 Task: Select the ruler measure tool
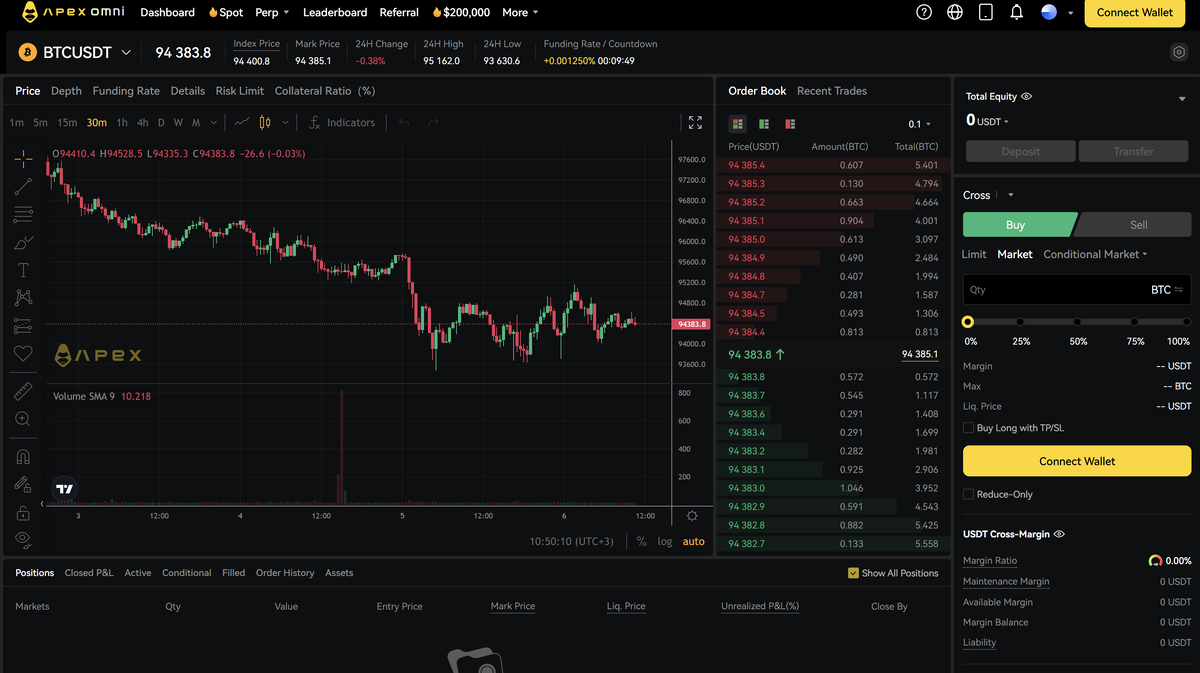[22, 390]
